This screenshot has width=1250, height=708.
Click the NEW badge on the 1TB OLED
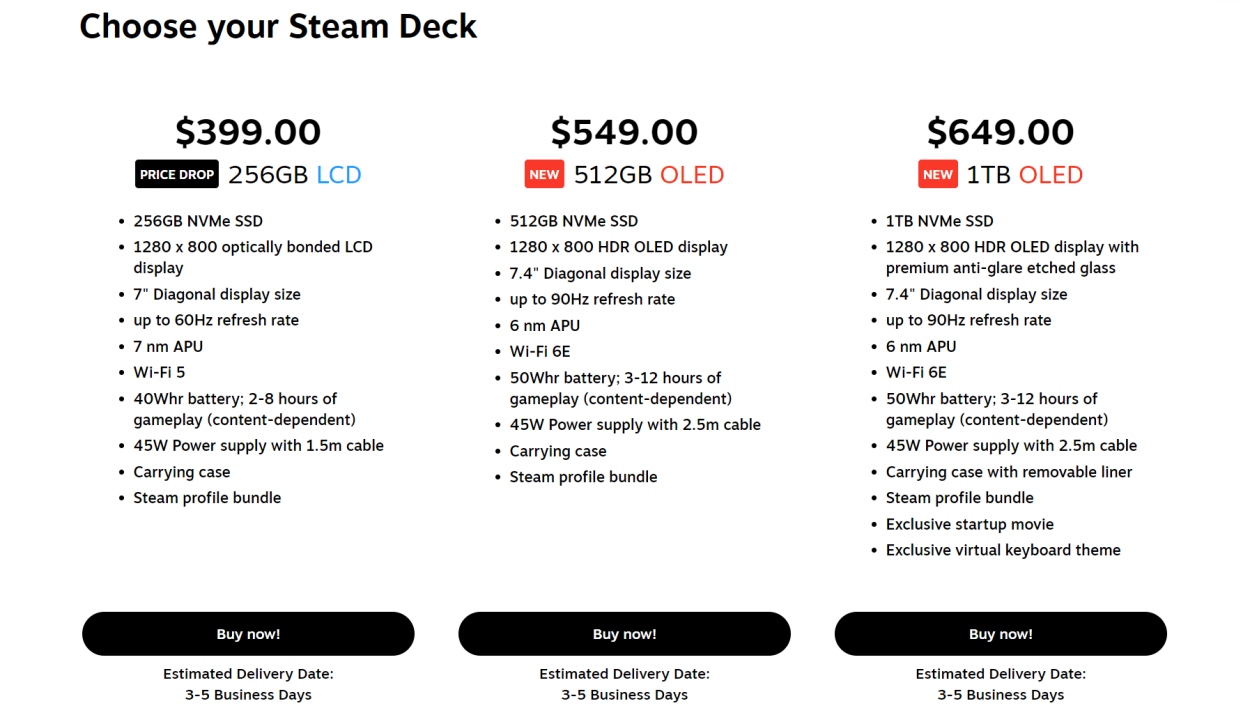937,174
